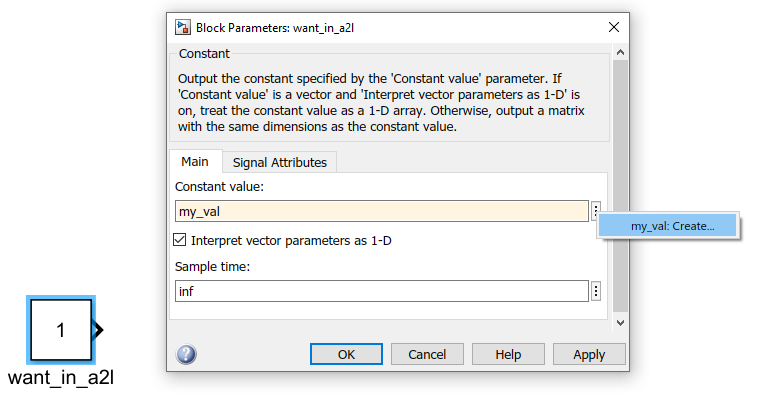760x407 pixels.
Task: Click the OK button
Action: pyautogui.click(x=346, y=354)
